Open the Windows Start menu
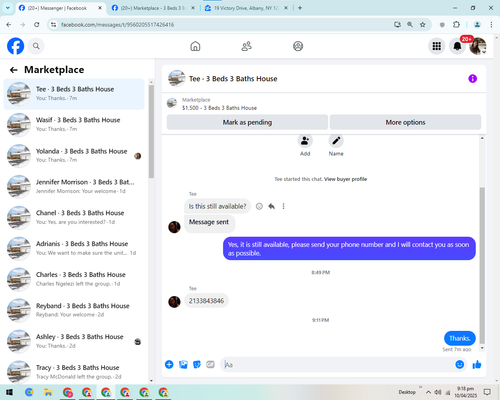The width and height of the screenshot is (500, 400). pyautogui.click(x=9, y=392)
